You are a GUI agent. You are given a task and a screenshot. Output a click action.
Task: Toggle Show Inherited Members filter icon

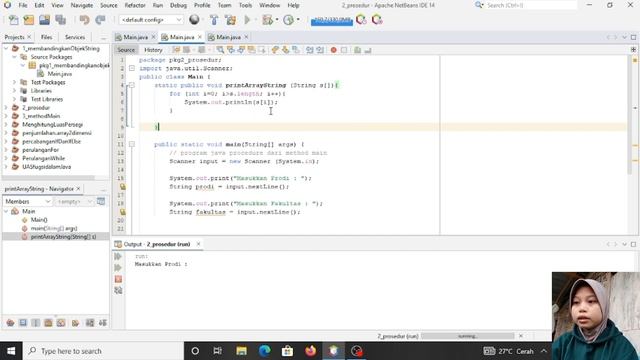pyautogui.click(x=10, y=323)
